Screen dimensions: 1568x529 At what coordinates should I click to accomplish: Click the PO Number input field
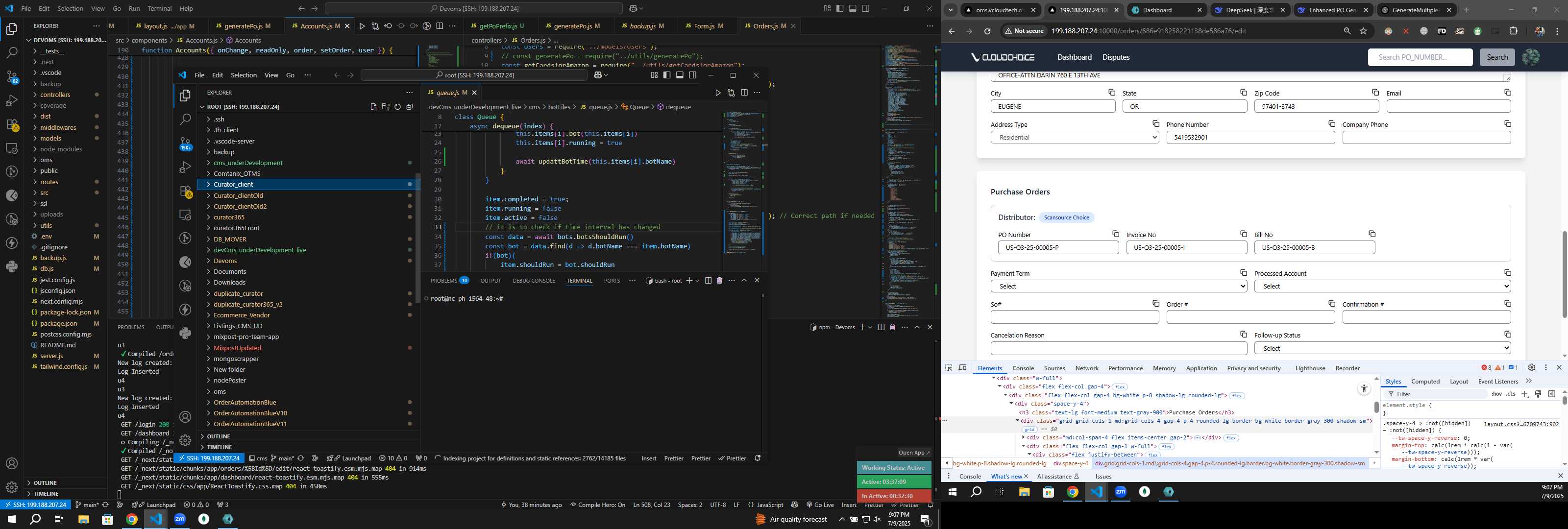pyautogui.click(x=1058, y=248)
